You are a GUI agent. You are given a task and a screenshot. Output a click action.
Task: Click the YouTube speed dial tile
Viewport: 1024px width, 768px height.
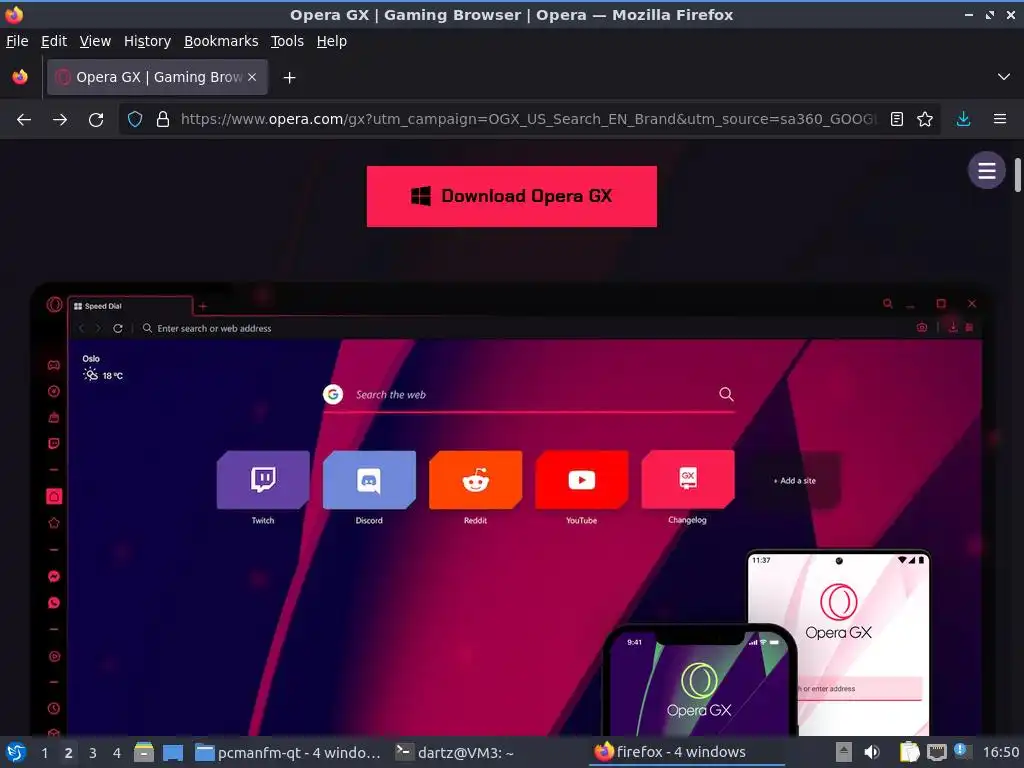coord(581,480)
